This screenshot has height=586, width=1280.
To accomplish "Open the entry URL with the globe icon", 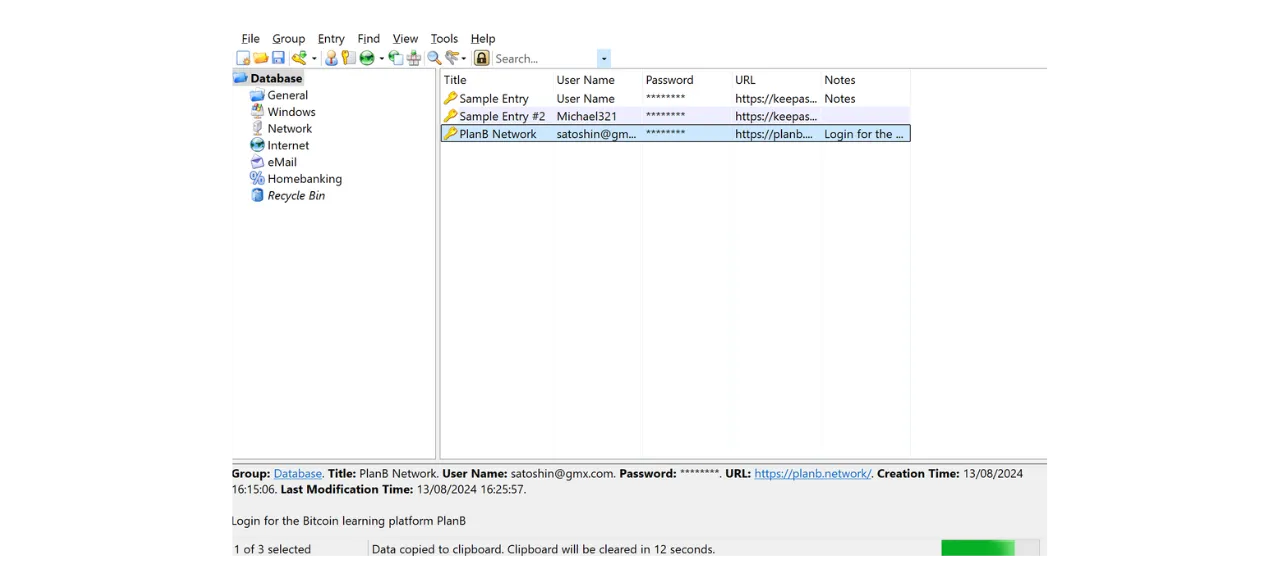I will [367, 57].
